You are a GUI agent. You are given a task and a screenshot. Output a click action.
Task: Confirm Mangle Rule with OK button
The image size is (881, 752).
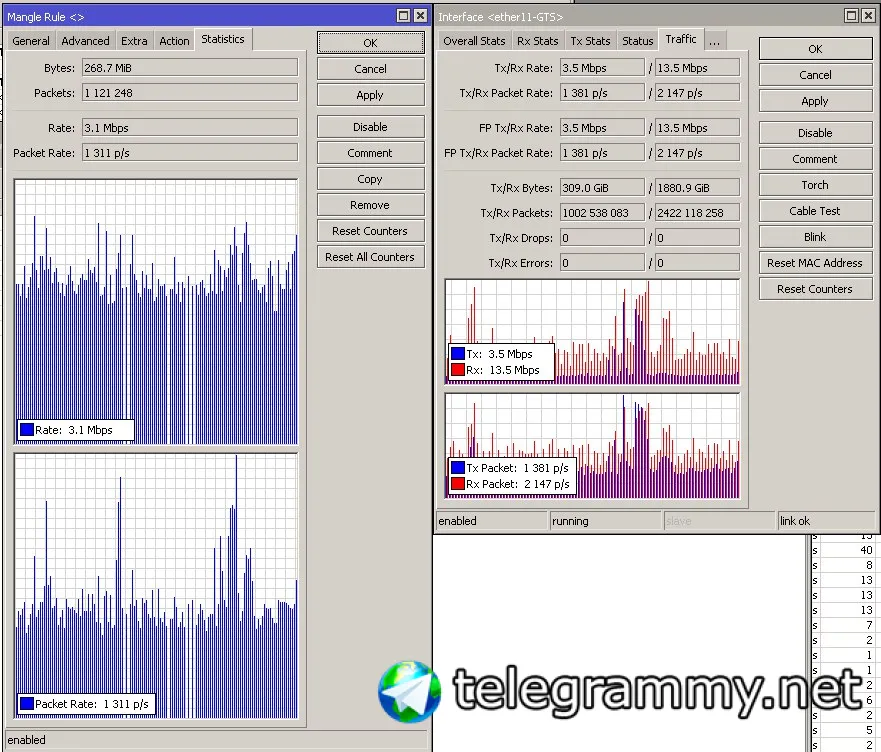click(x=370, y=43)
